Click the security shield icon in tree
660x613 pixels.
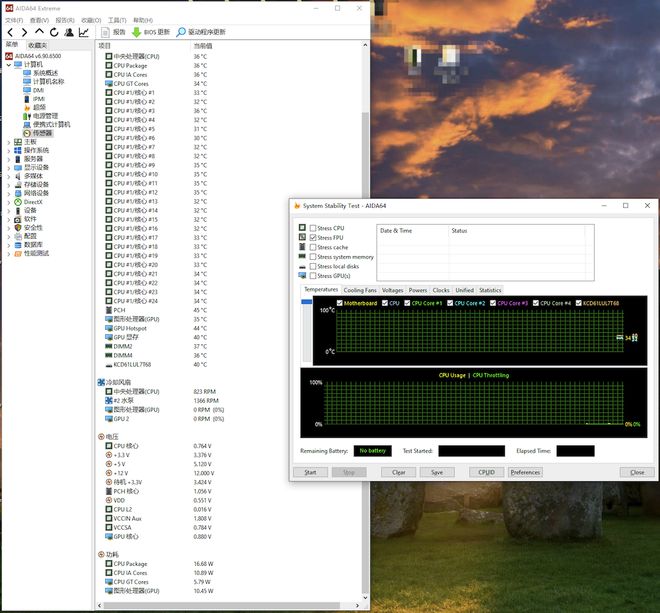tap(18, 227)
